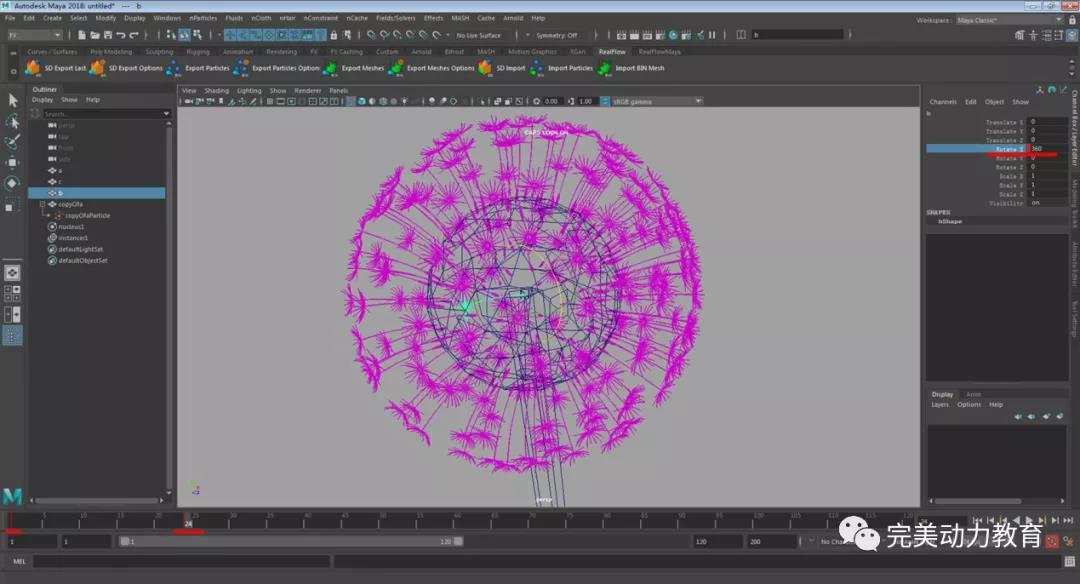Switch to the RealFlowMaya shelf tab
The width and height of the screenshot is (1080, 584).
click(659, 52)
